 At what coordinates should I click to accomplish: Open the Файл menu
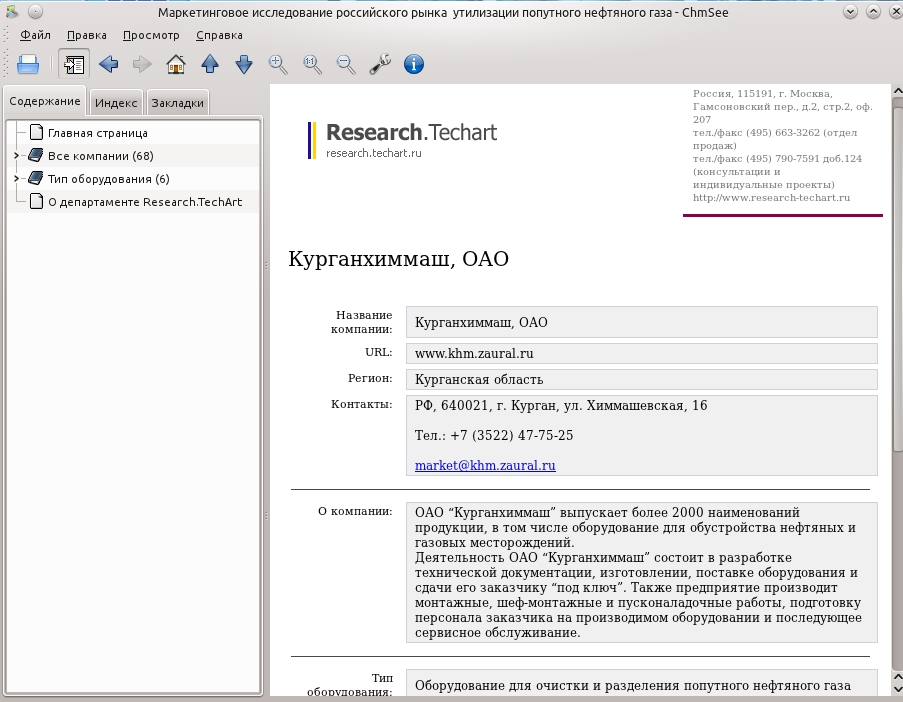pyautogui.click(x=35, y=35)
